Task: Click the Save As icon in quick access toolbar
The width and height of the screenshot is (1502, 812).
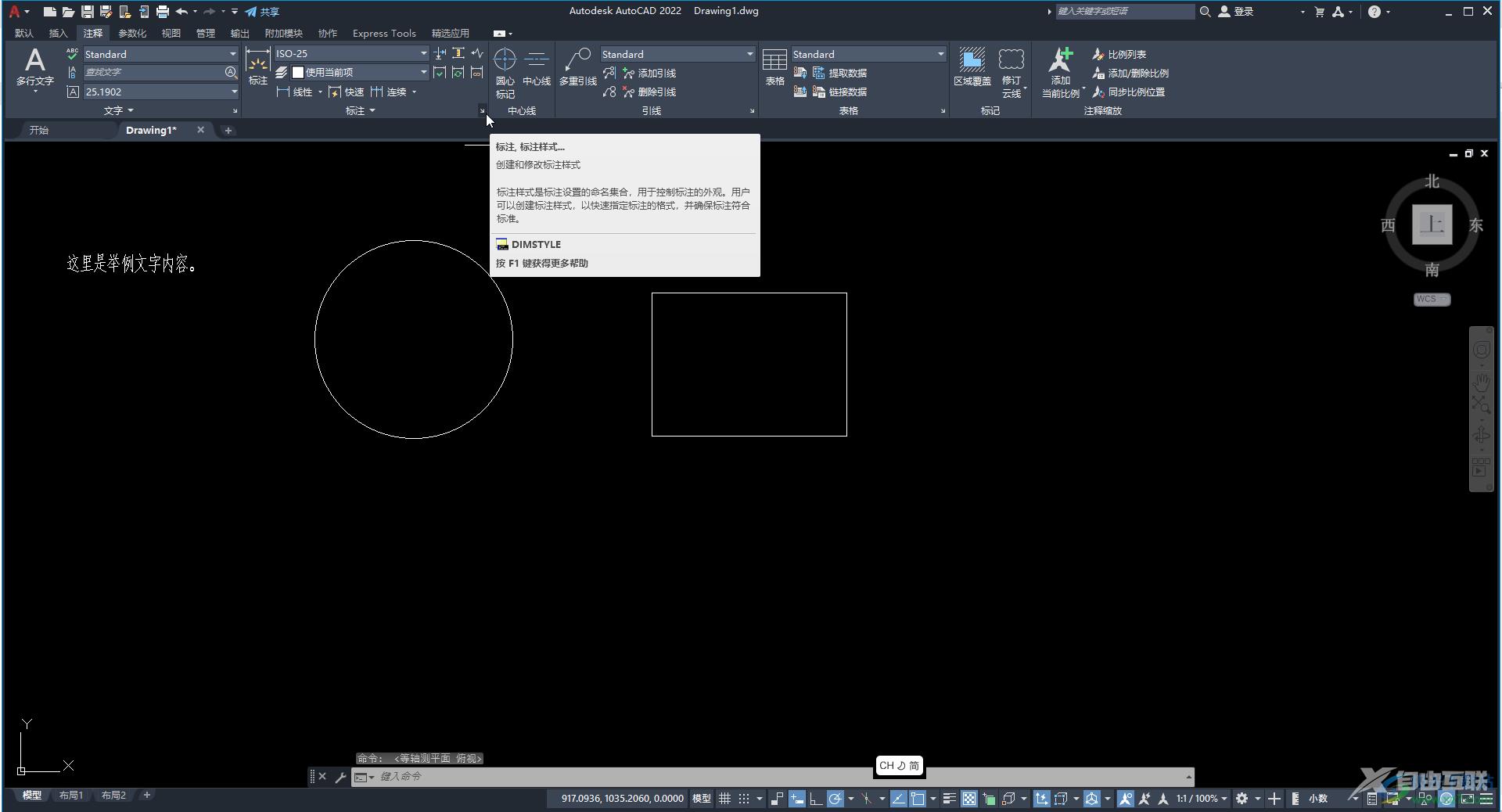Action: (x=106, y=12)
